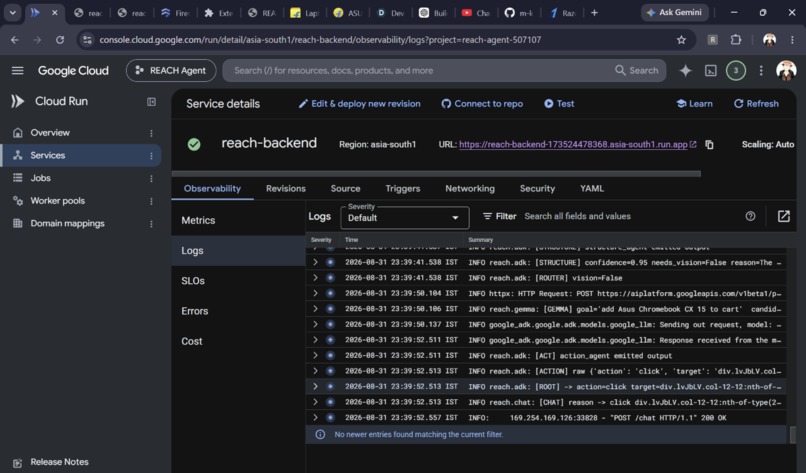806x473 pixels.
Task: Open the REACH Agent project picker
Action: click(x=171, y=70)
